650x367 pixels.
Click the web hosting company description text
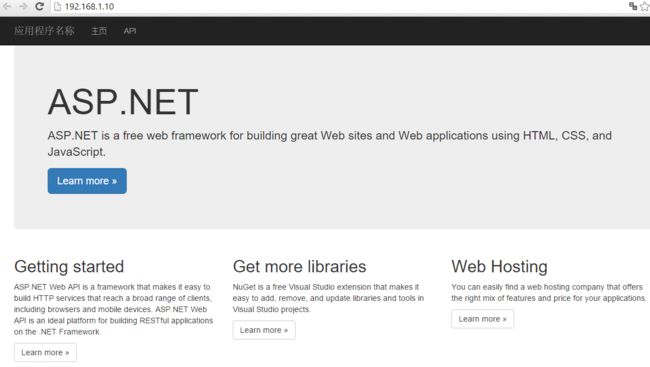[x=549, y=292]
